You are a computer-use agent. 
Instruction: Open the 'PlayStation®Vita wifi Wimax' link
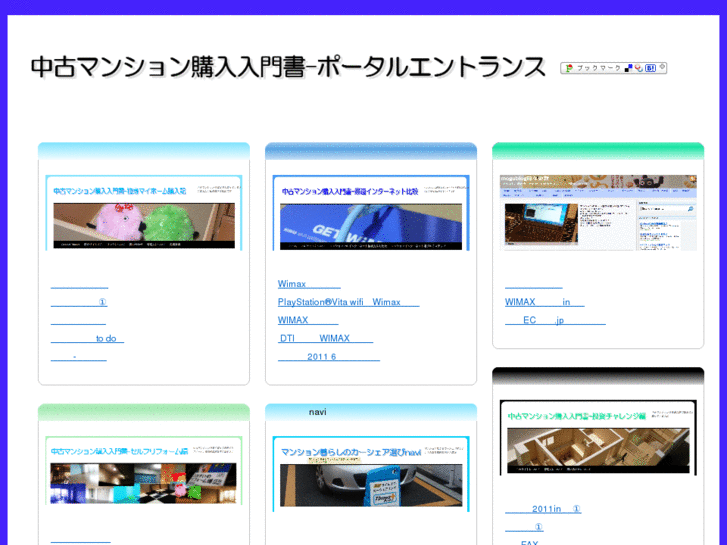(348, 302)
